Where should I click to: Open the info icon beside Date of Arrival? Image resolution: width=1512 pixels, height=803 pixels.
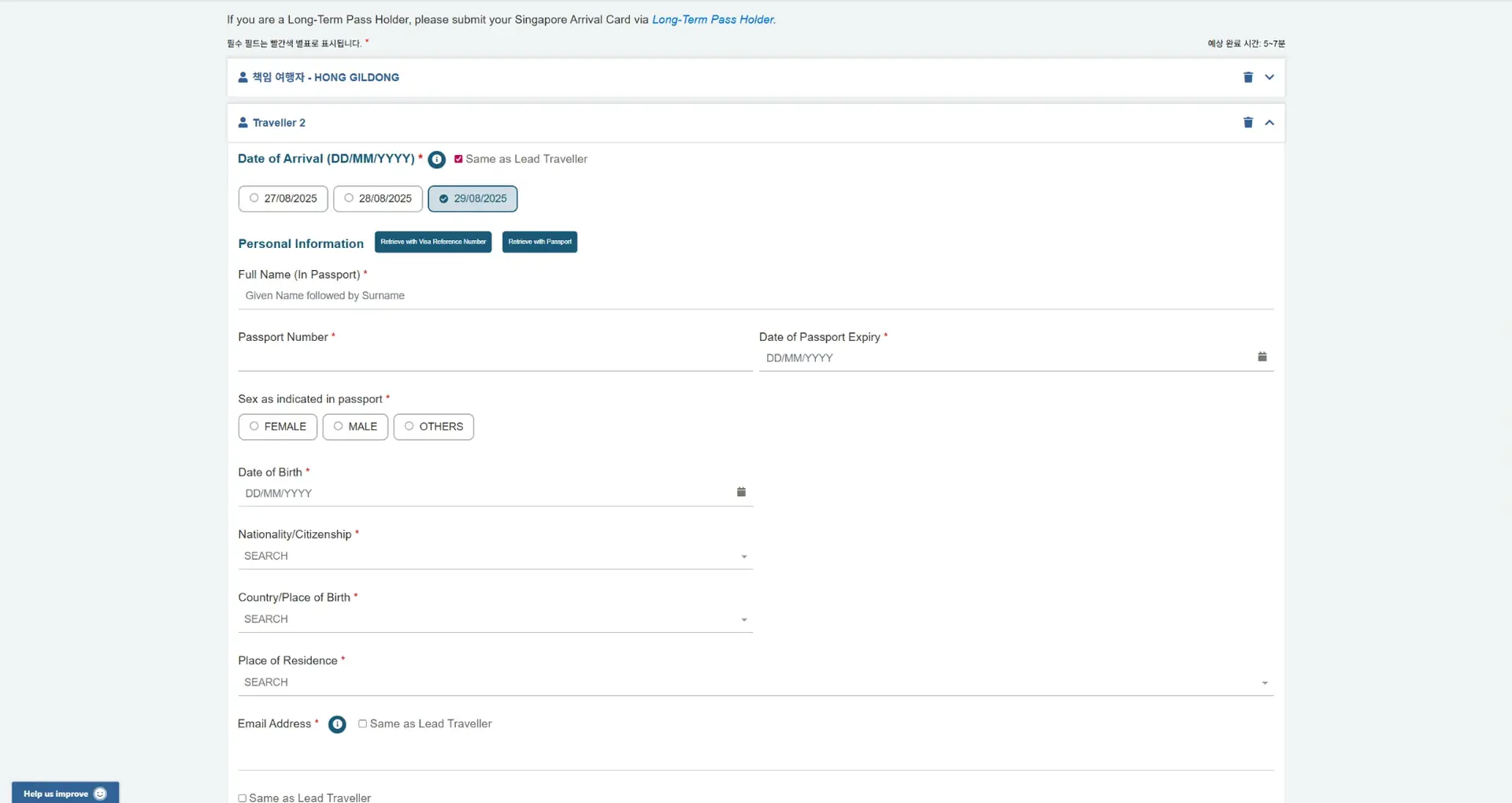click(x=437, y=160)
